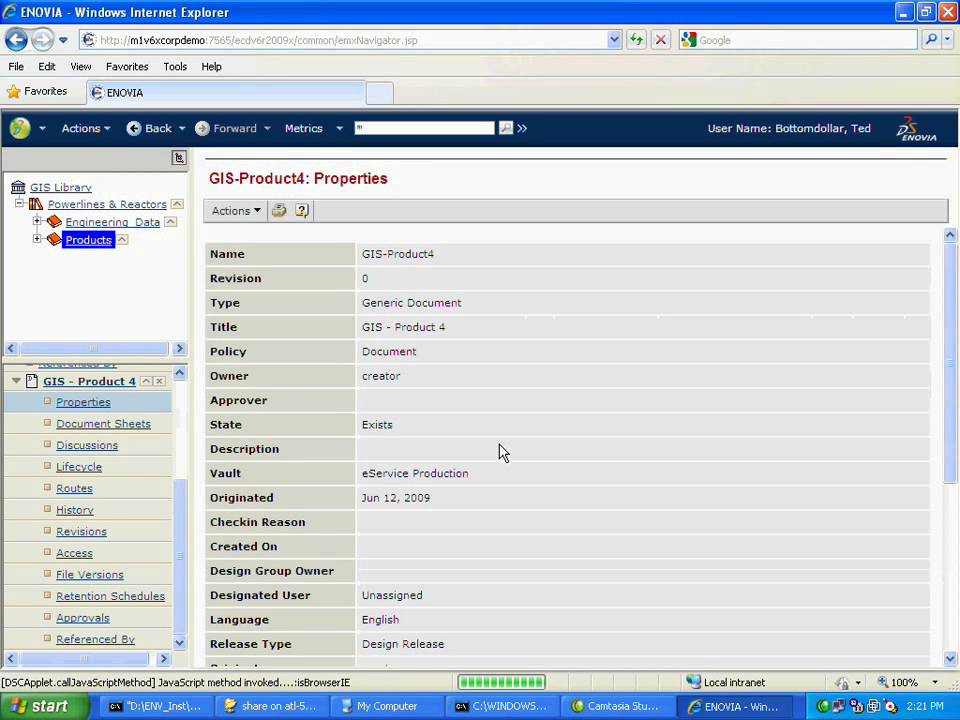Open Lifecycle category
The height and width of the screenshot is (720, 960).
(x=79, y=467)
